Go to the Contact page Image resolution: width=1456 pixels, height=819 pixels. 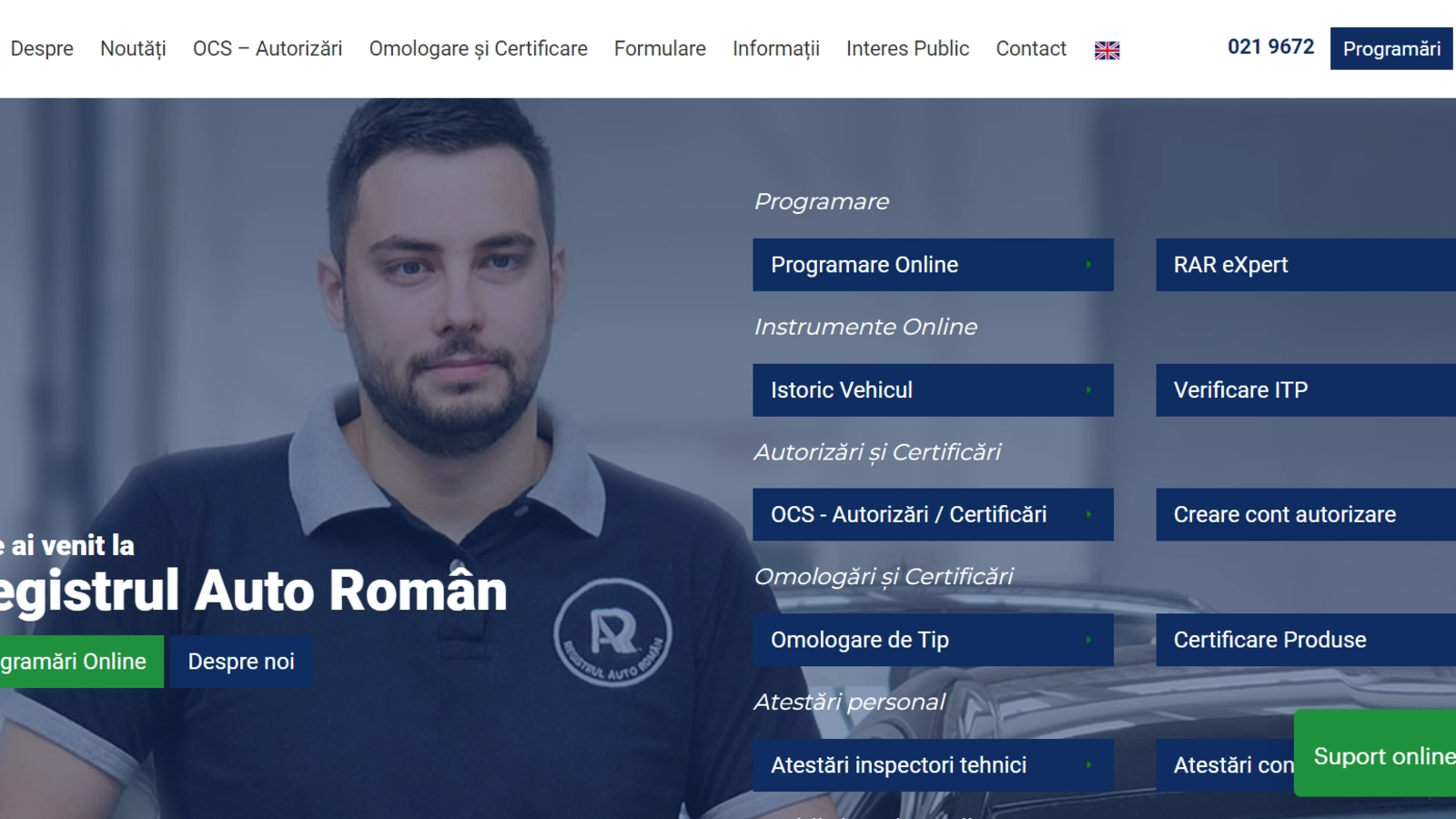tap(1030, 48)
